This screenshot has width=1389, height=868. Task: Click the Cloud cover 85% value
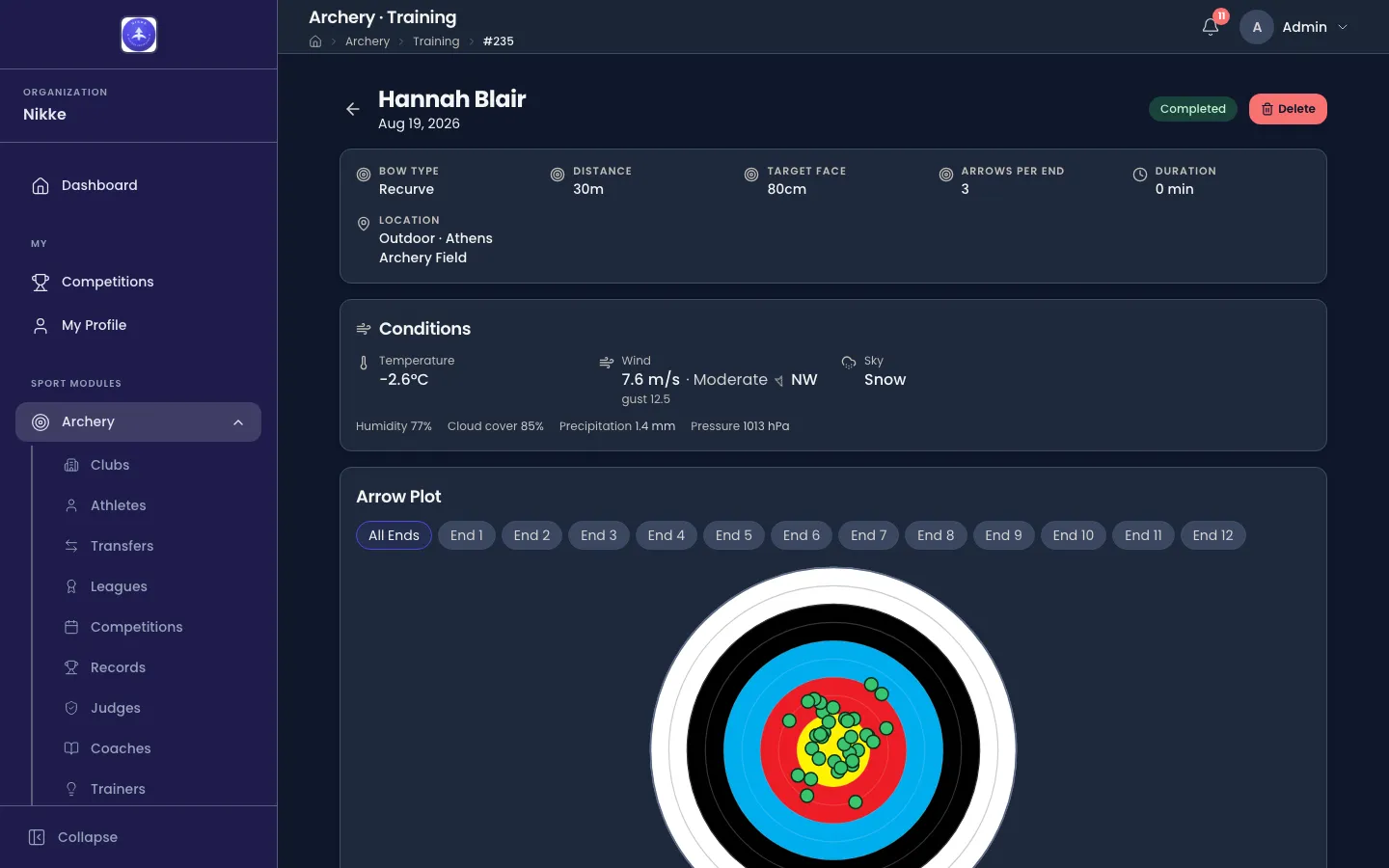point(496,426)
